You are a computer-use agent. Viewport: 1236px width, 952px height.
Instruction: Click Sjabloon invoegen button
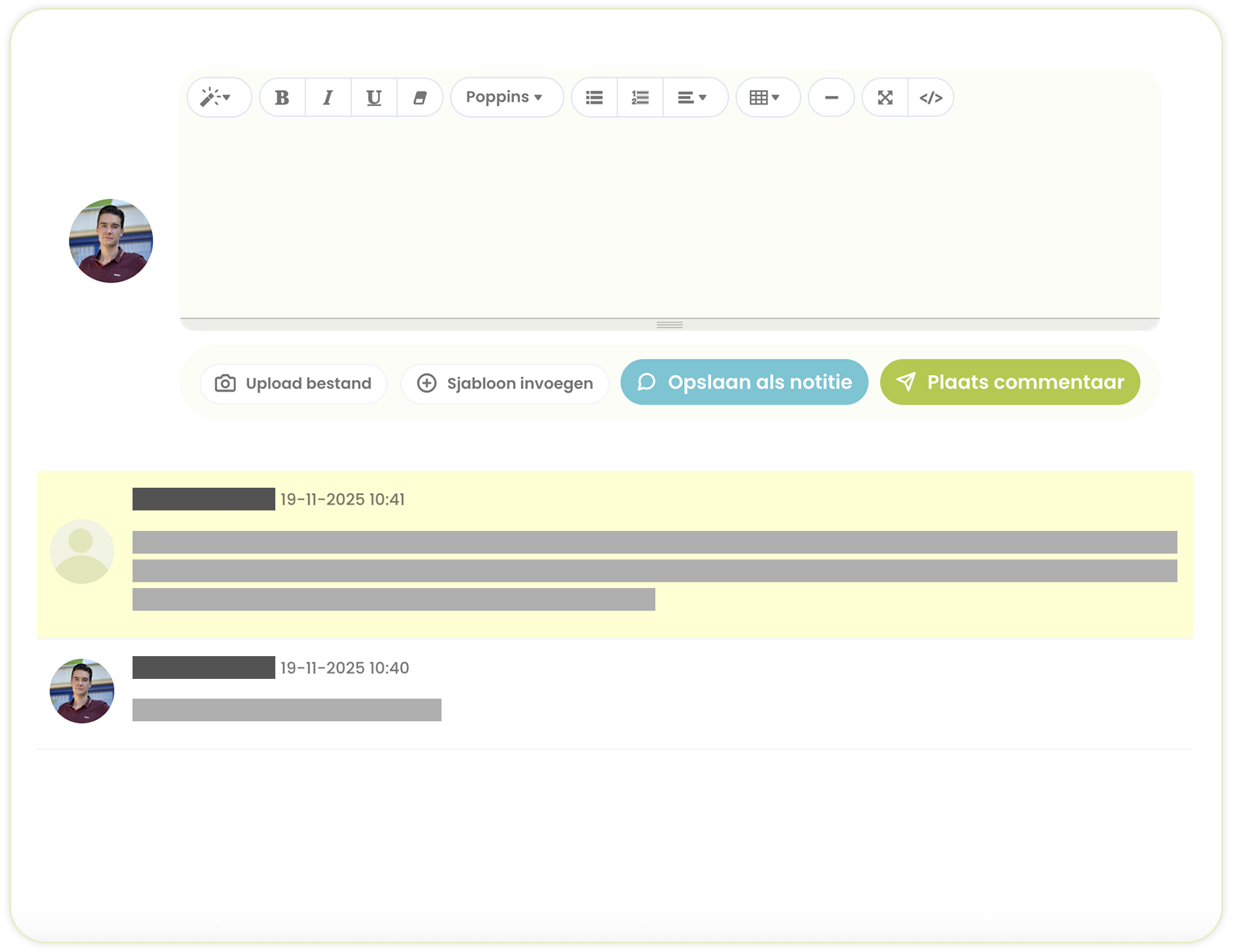pos(505,383)
